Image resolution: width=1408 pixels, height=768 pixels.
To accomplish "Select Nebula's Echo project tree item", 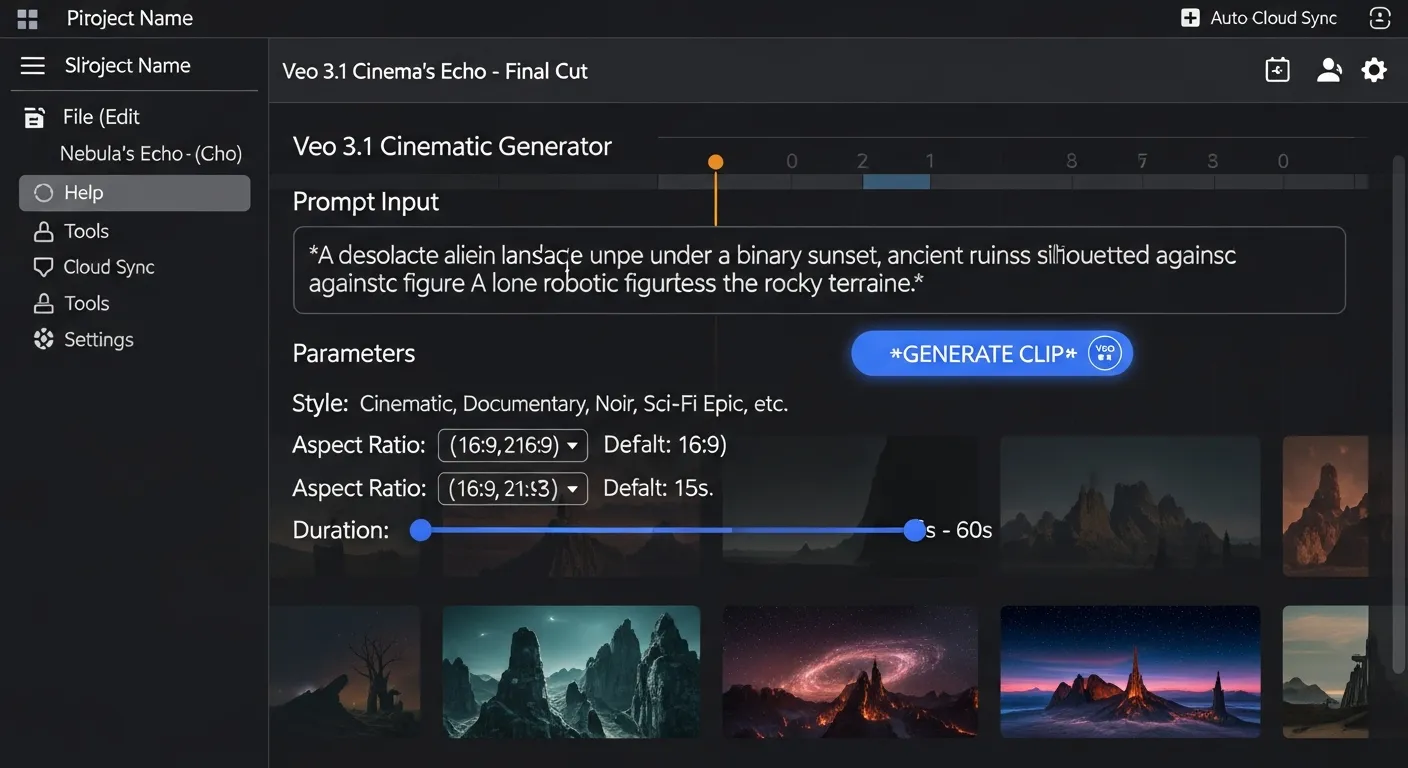I will pos(150,154).
